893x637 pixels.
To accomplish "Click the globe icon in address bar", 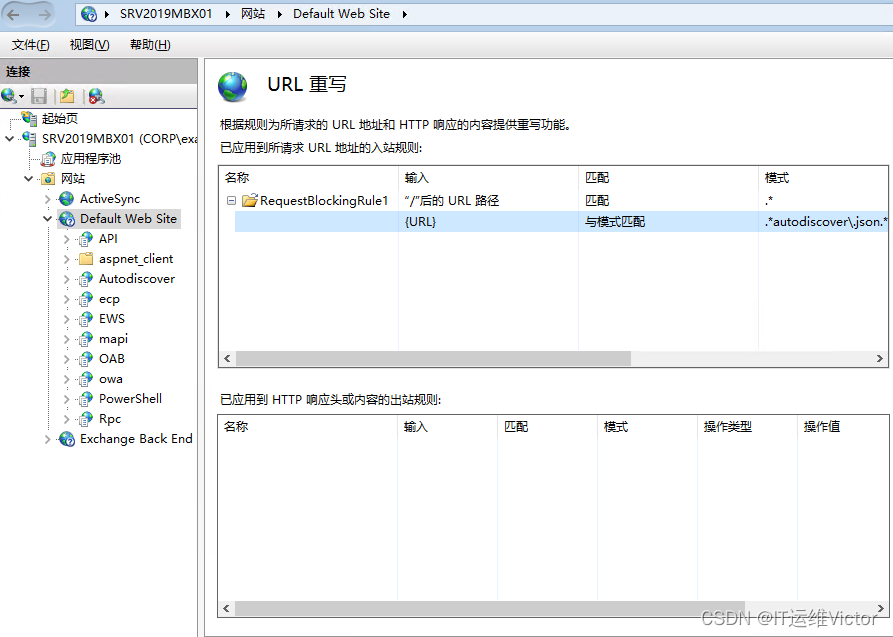I will (x=88, y=14).
